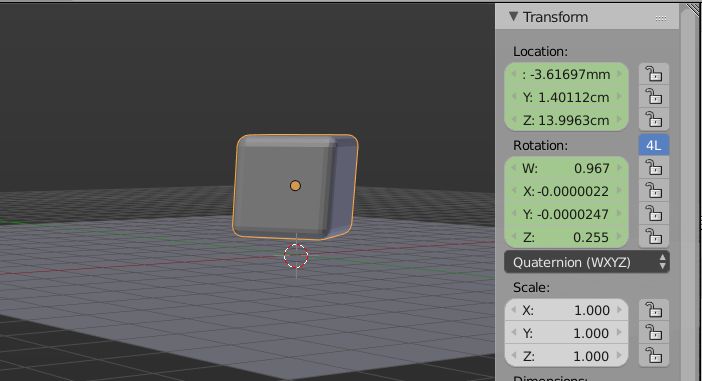Decrease Rotation W with left arrow
Viewport: 702px width, 381px height.
point(514,167)
